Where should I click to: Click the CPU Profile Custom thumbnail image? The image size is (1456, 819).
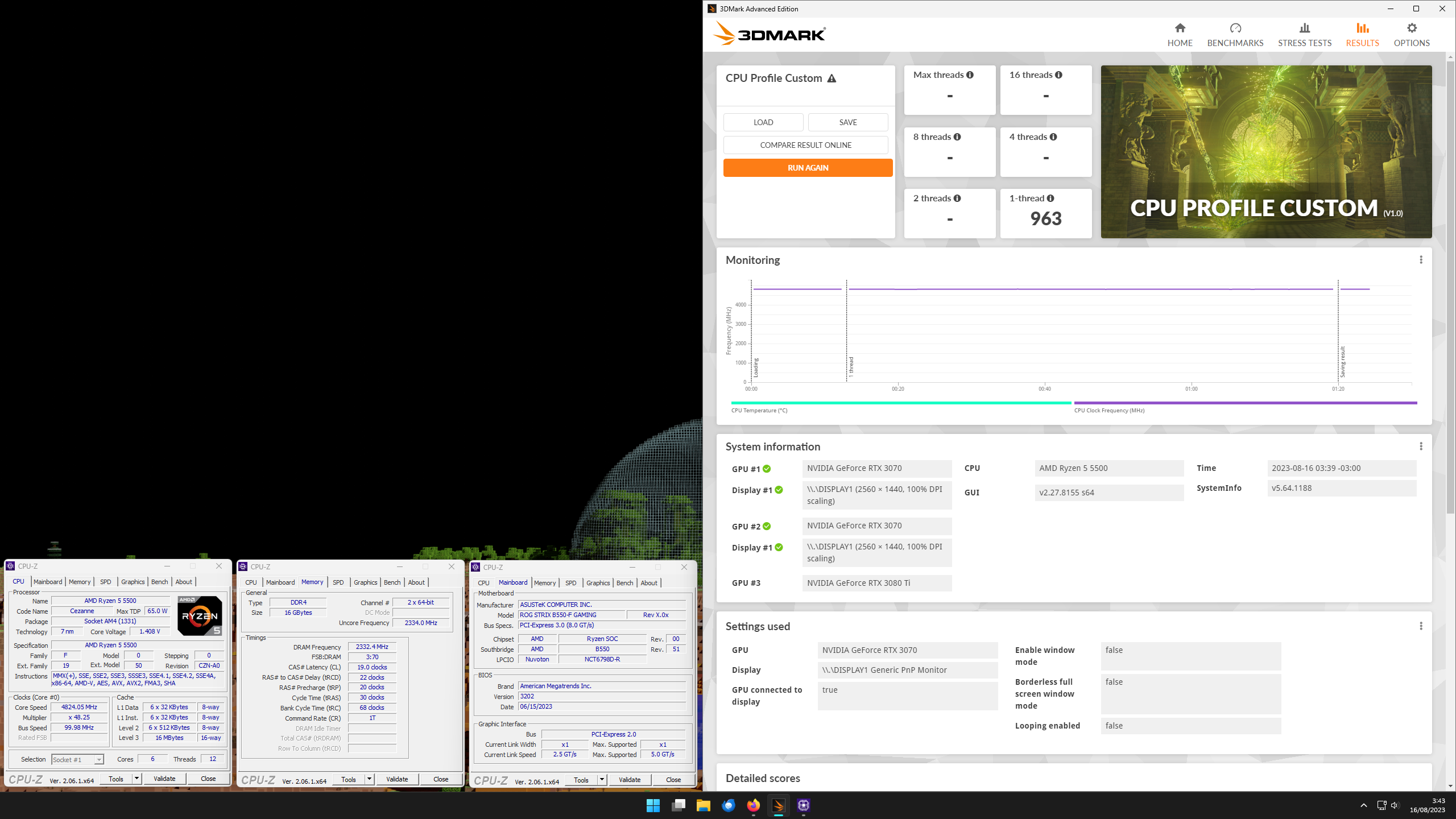[x=1266, y=152]
